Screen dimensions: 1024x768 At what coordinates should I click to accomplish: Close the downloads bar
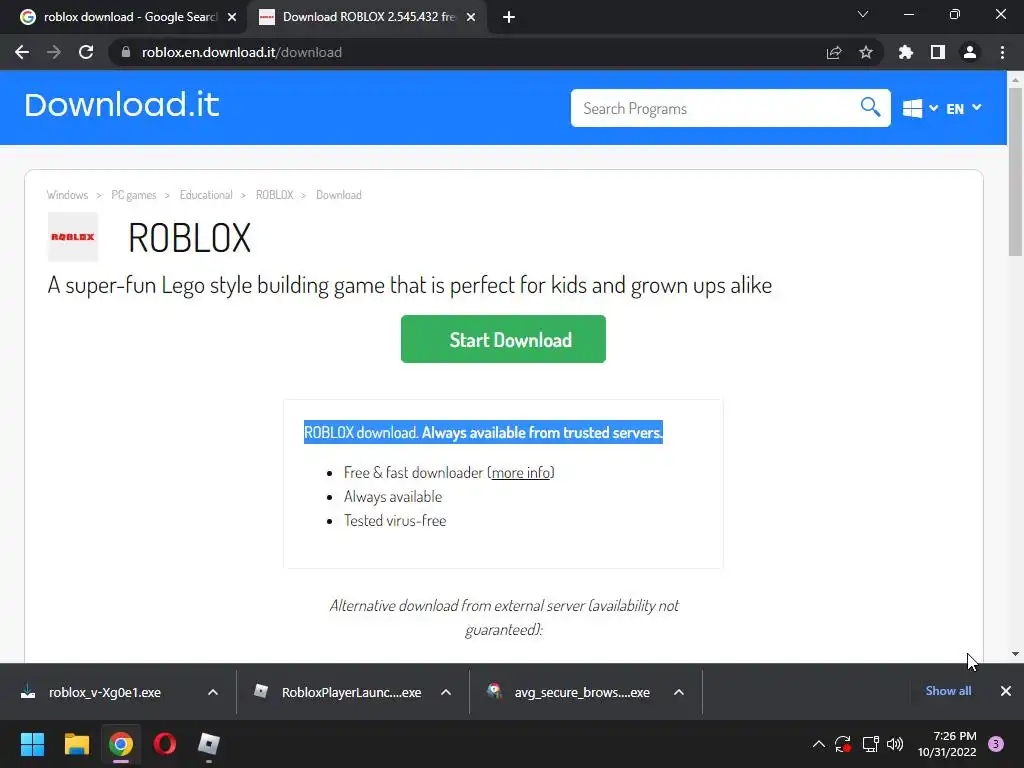tap(1006, 691)
